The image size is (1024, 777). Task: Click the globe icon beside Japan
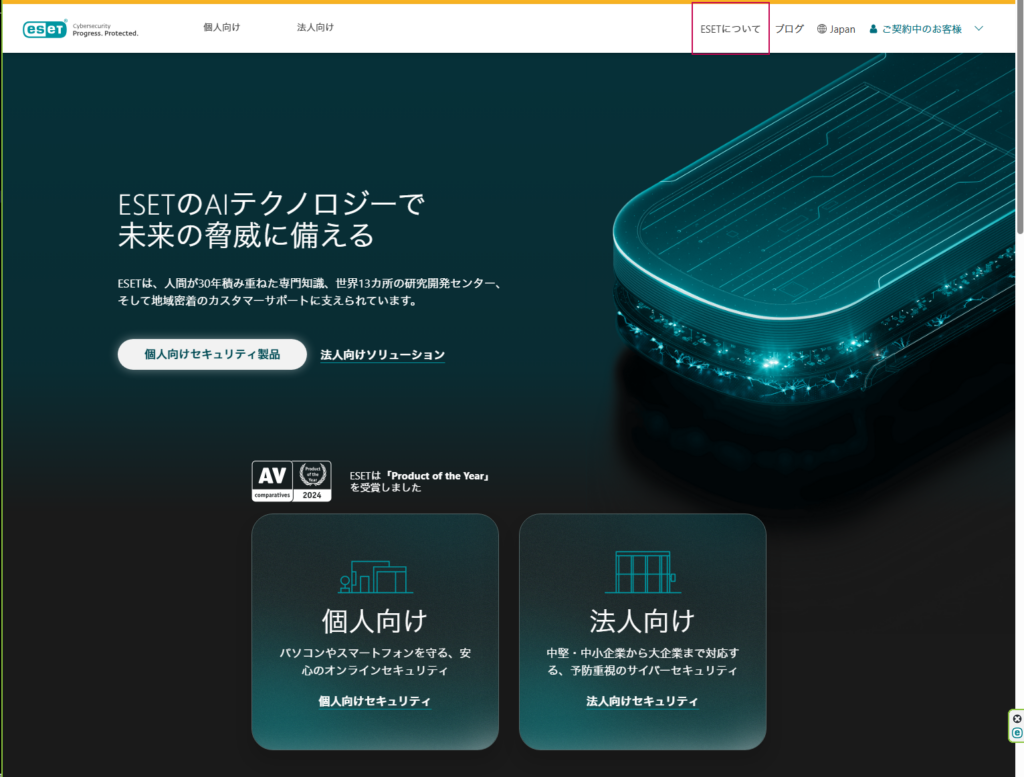822,29
